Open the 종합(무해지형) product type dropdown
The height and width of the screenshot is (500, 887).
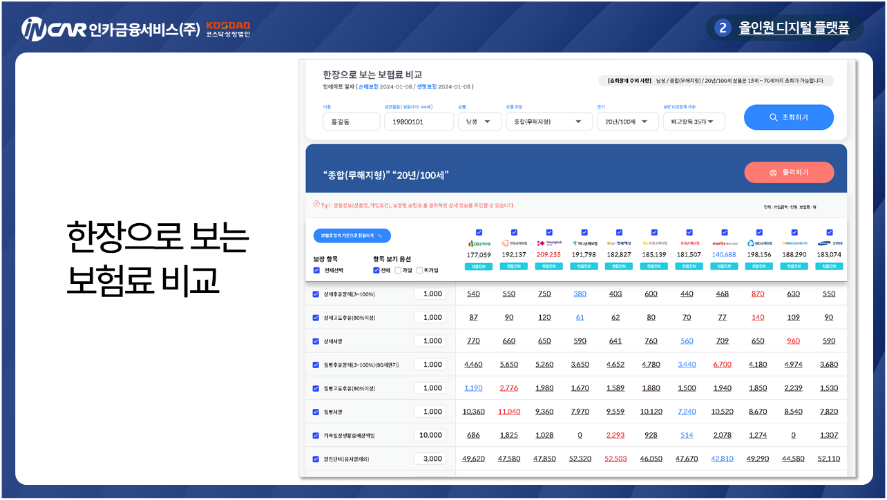click(549, 122)
